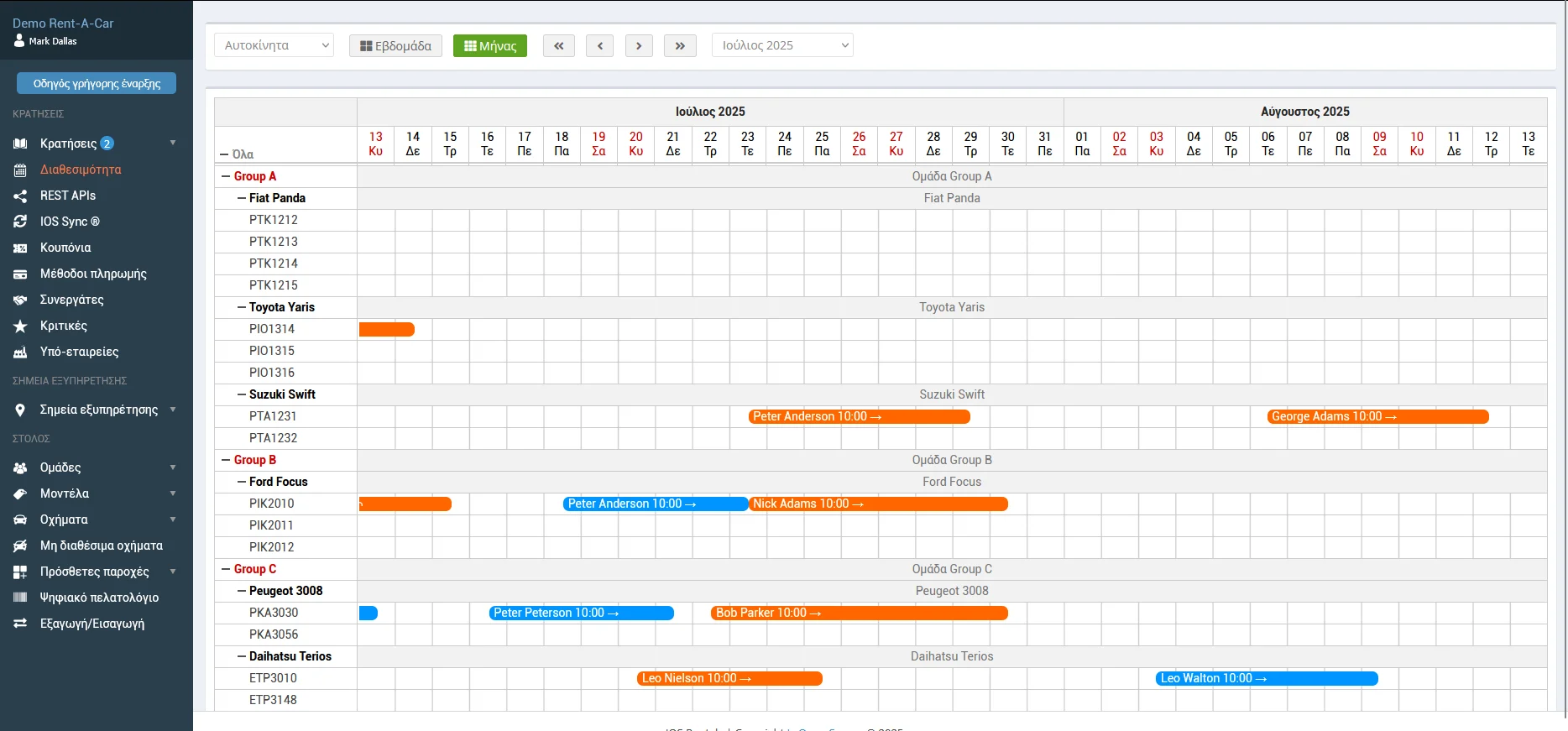This screenshot has width=1568, height=731.
Task: Click the REST APIs share icon
Action: [20, 196]
